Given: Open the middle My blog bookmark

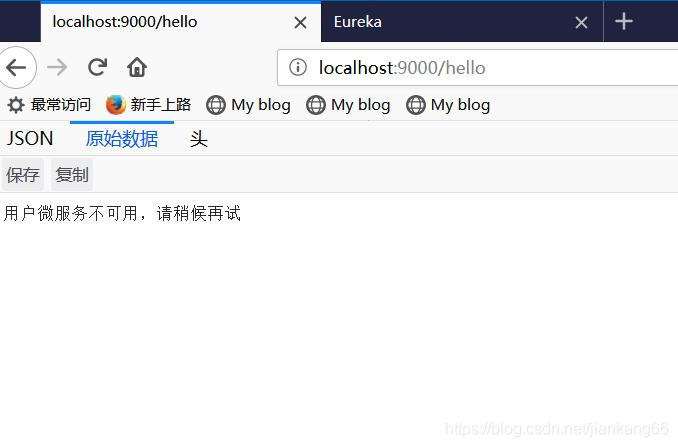Looking at the screenshot, I should tap(348, 105).
